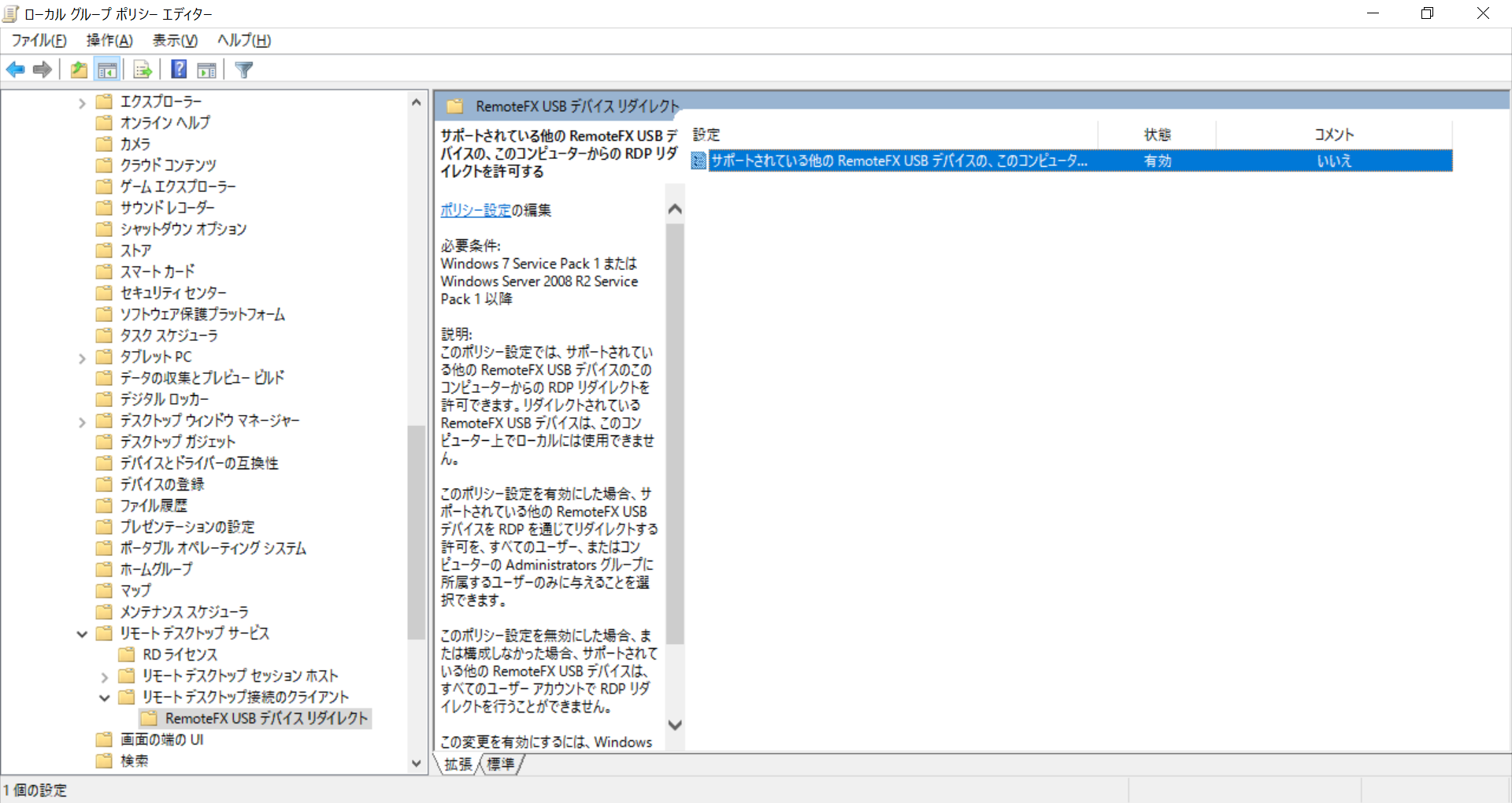Open the 操作(A) menu
Image resolution: width=1512 pixels, height=803 pixels.
pyautogui.click(x=109, y=40)
